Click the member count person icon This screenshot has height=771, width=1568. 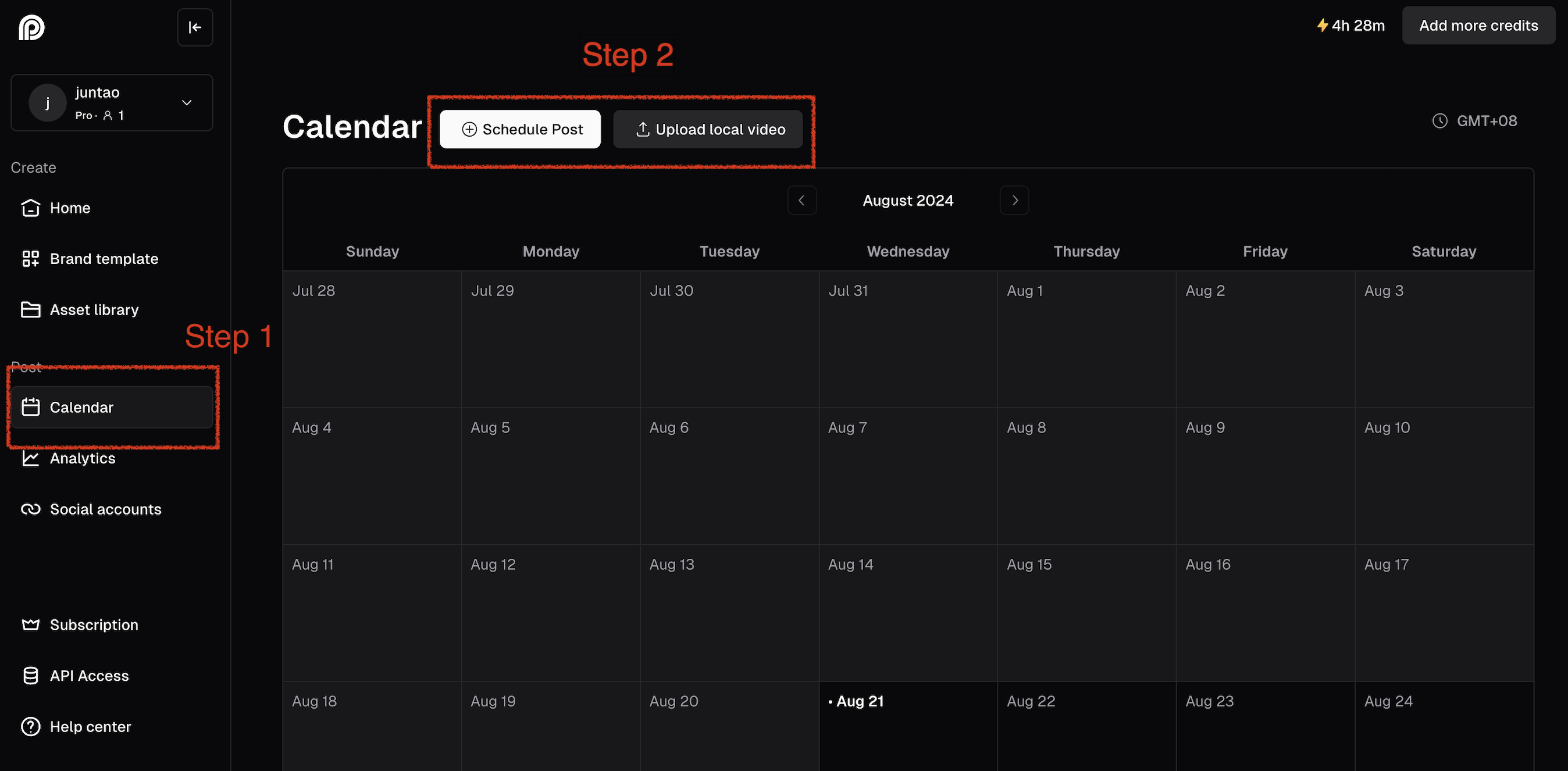[x=108, y=116]
